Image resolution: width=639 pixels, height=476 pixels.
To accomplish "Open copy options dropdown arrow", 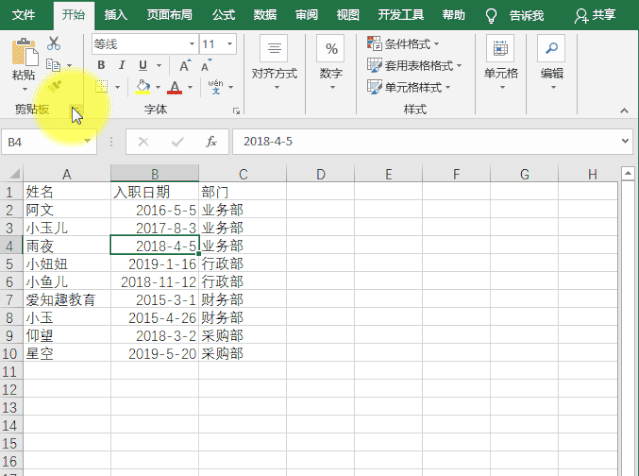I will tap(69, 65).
